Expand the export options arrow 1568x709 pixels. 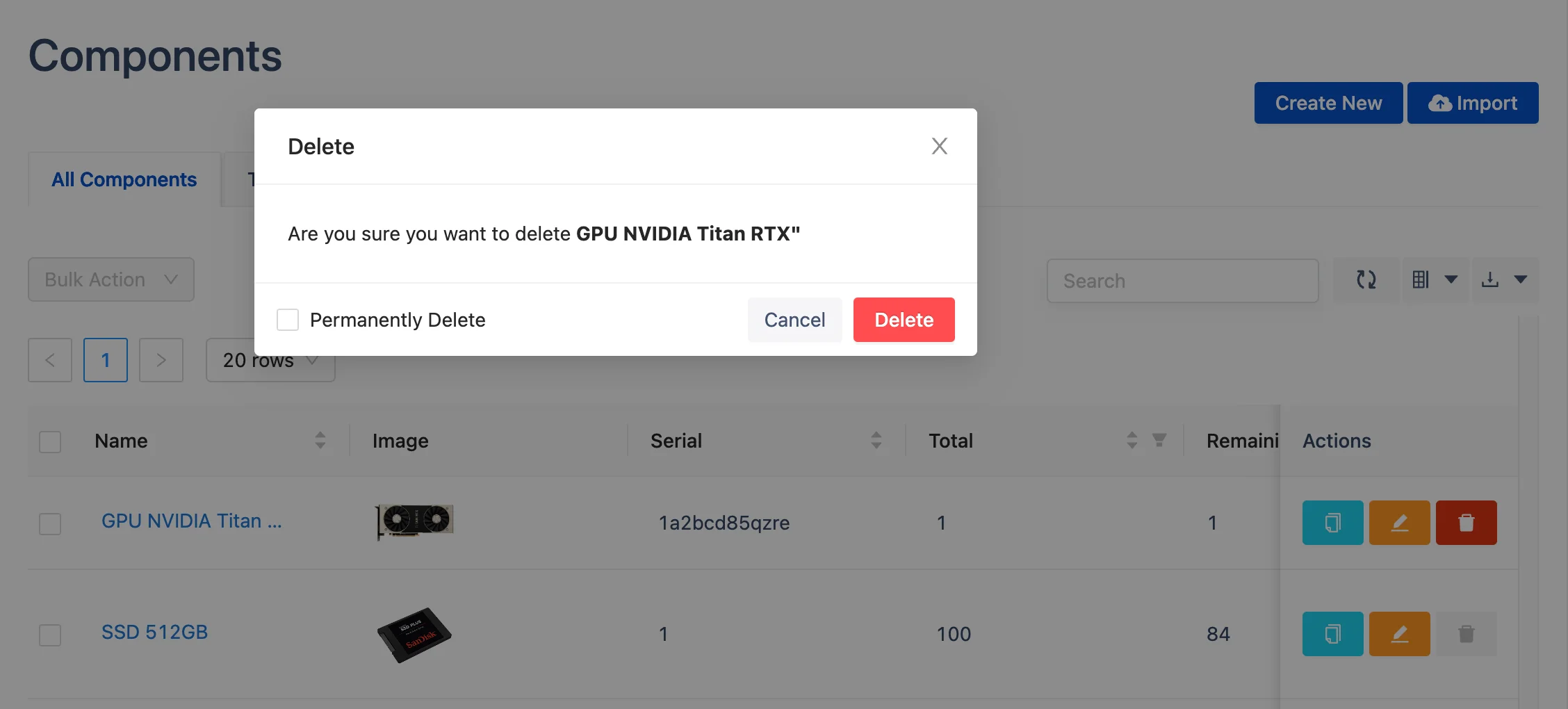coord(1521,279)
